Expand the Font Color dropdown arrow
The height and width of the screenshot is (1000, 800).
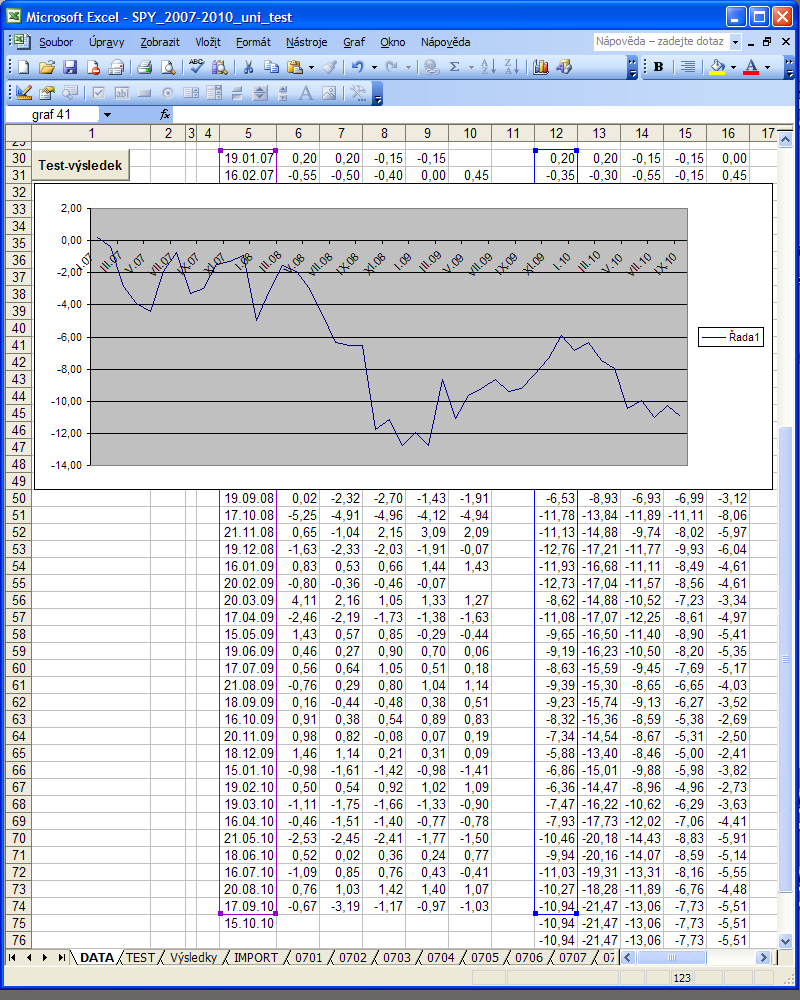click(767, 67)
